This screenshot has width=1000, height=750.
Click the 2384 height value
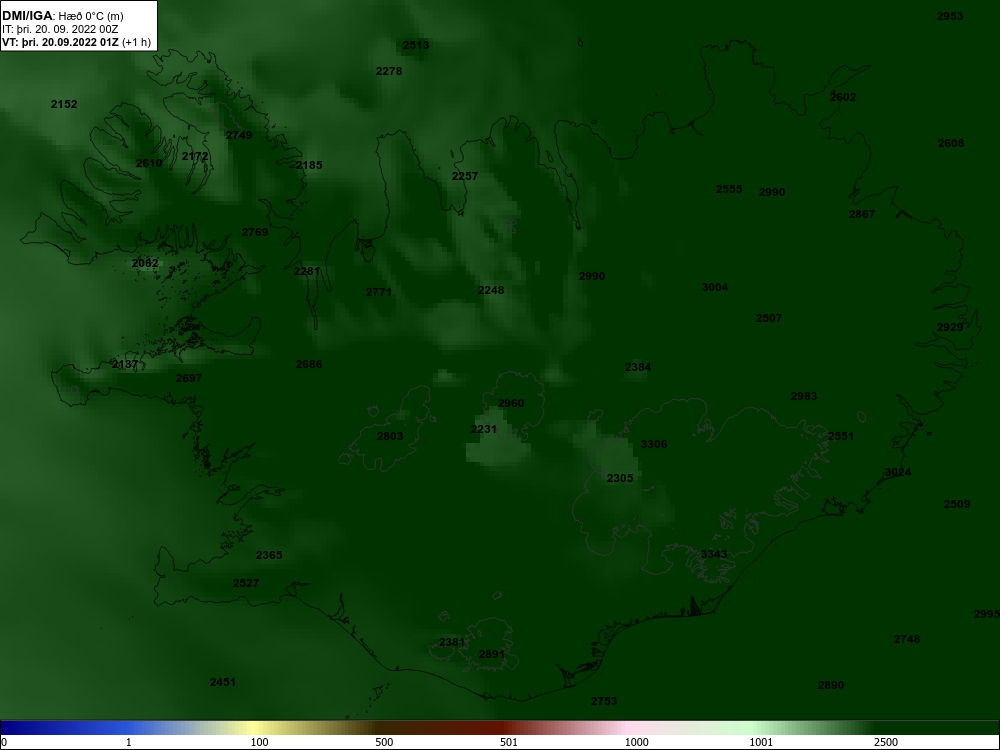[x=638, y=367]
